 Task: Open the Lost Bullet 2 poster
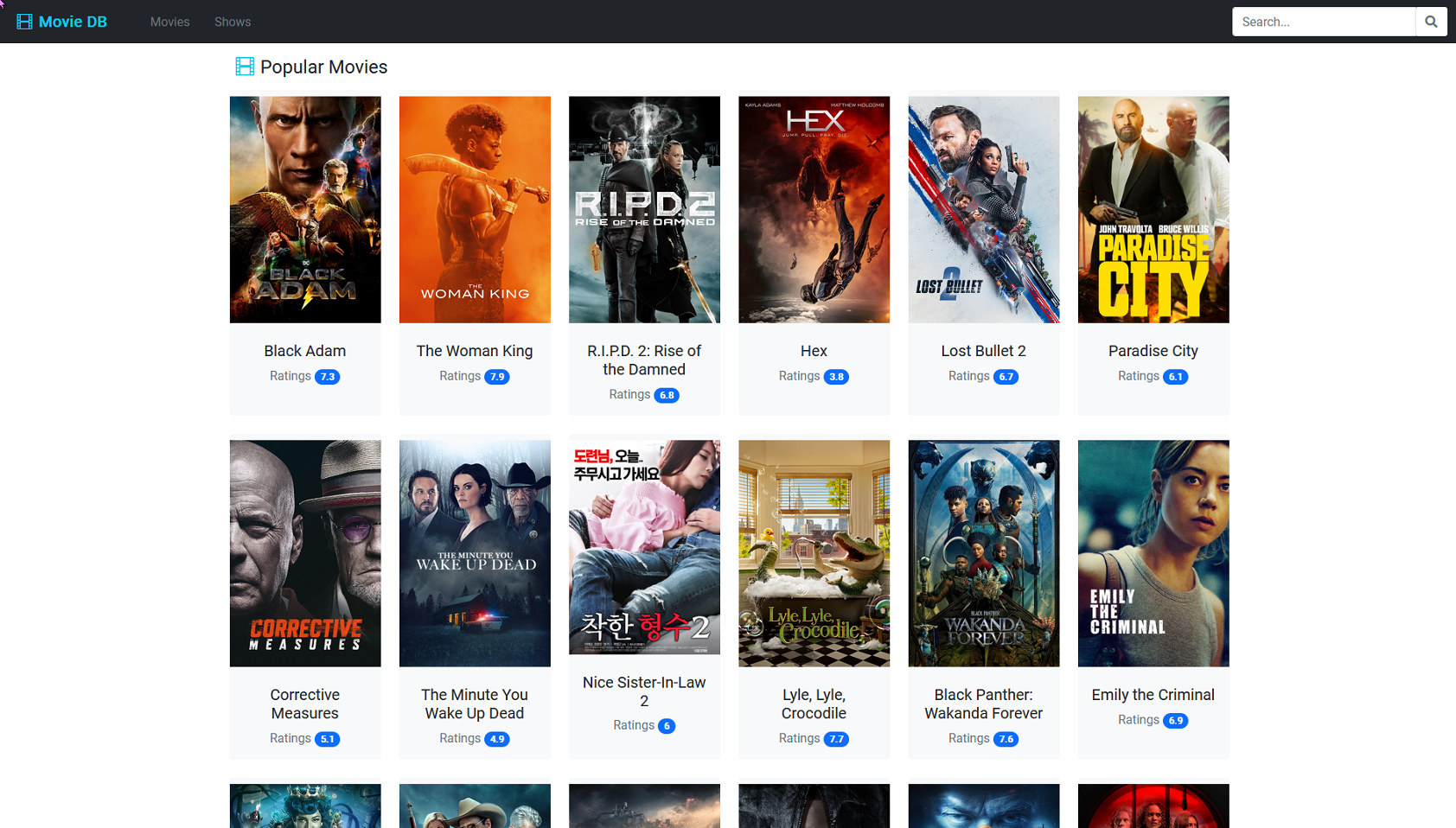point(984,209)
